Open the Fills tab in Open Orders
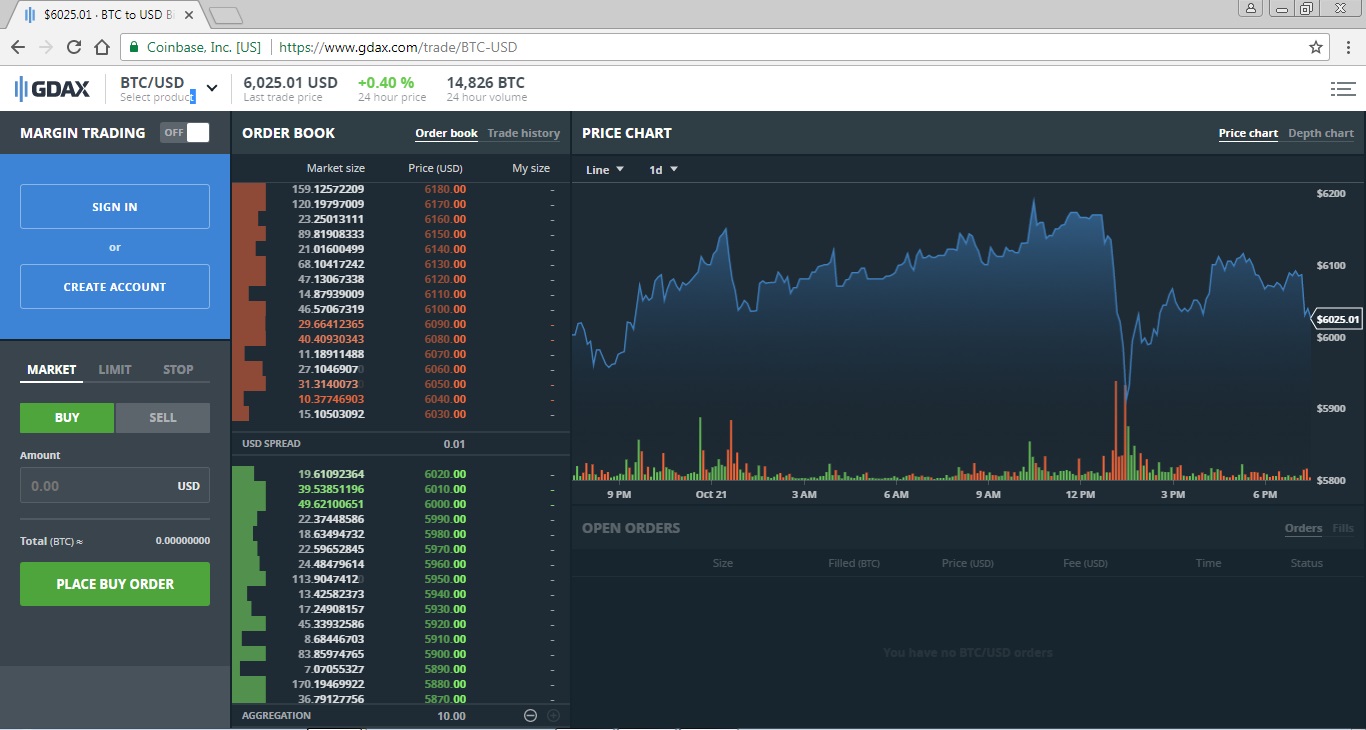This screenshot has width=1366, height=730. 1343,528
